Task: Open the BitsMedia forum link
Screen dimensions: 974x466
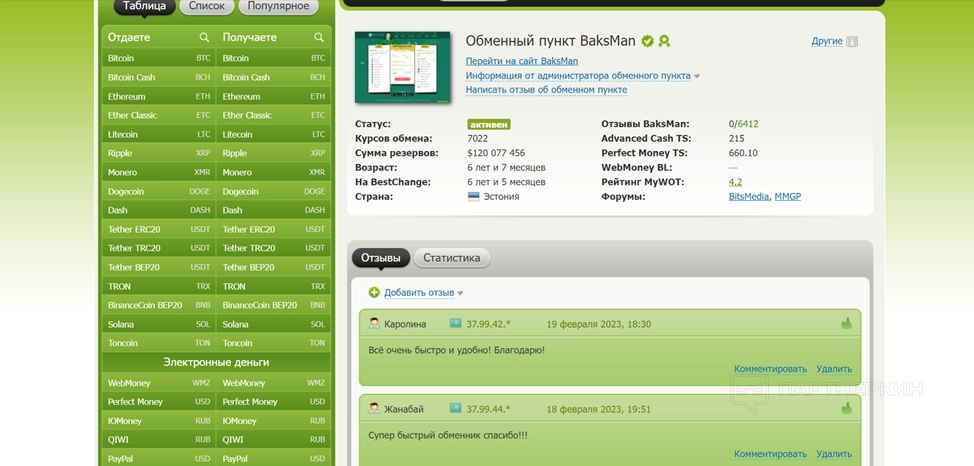Action: (x=749, y=197)
